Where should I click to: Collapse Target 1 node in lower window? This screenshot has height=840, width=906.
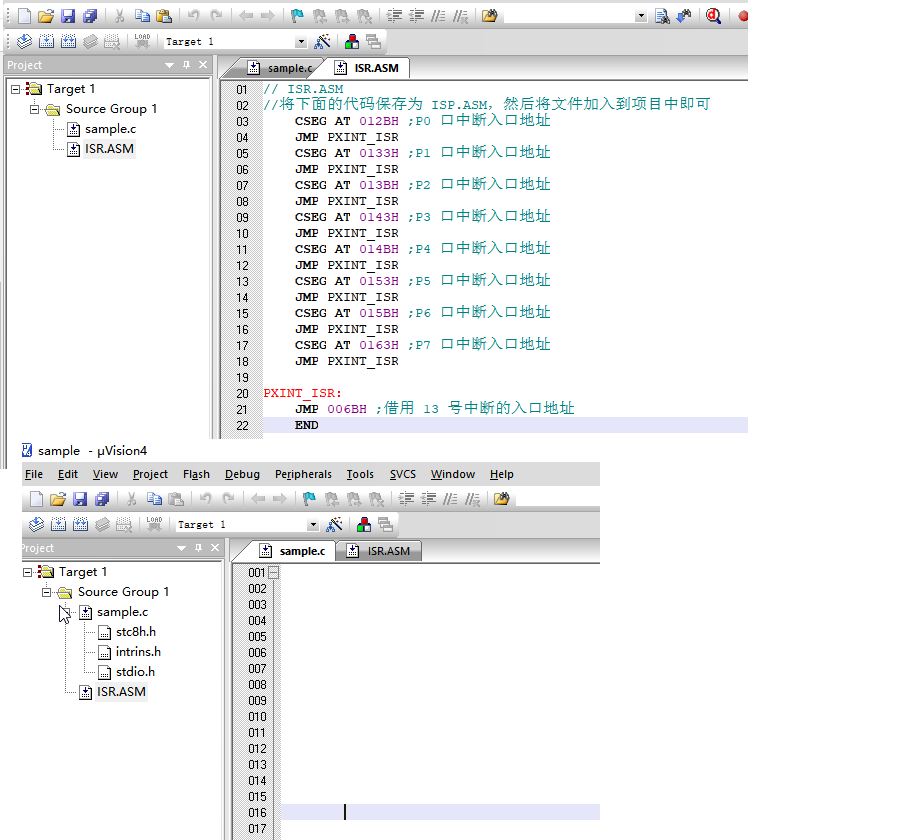28,572
